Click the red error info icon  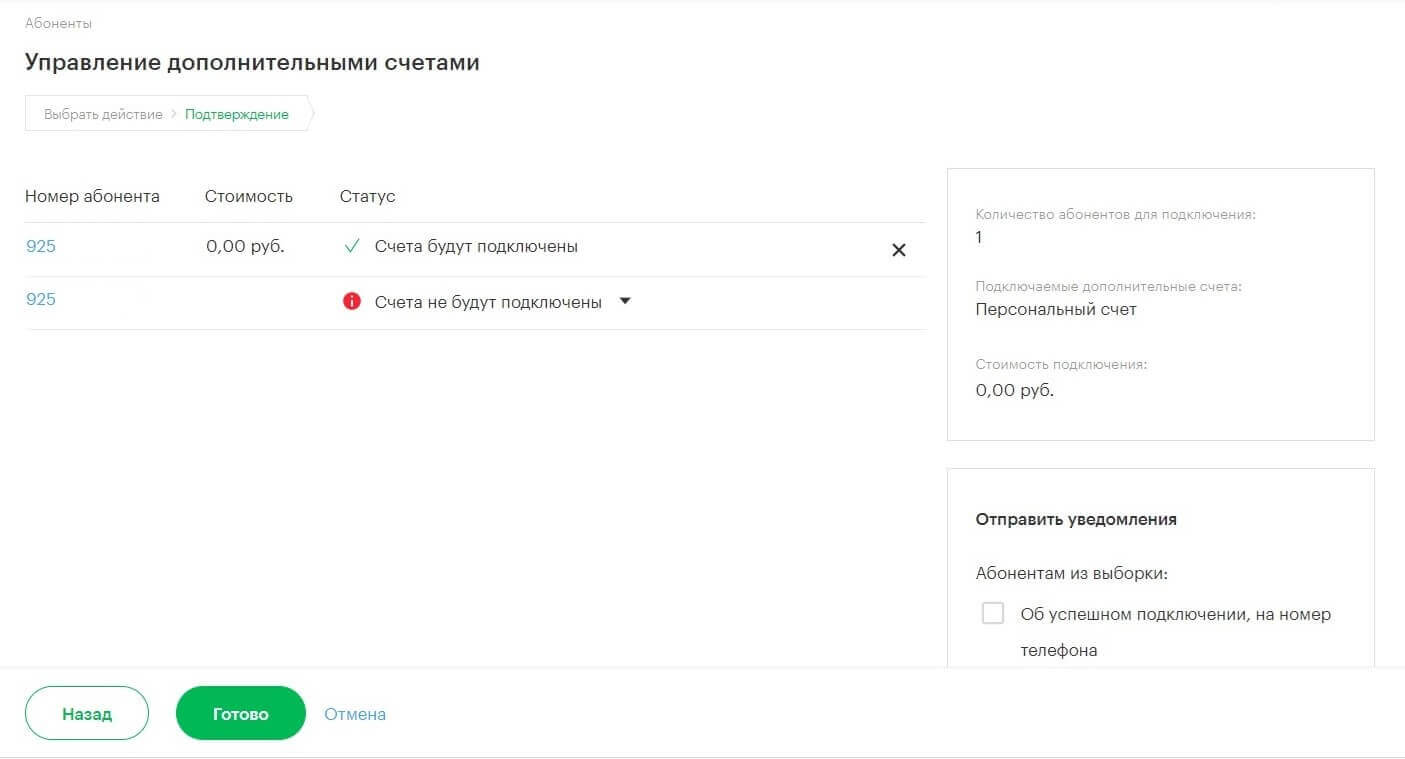351,301
